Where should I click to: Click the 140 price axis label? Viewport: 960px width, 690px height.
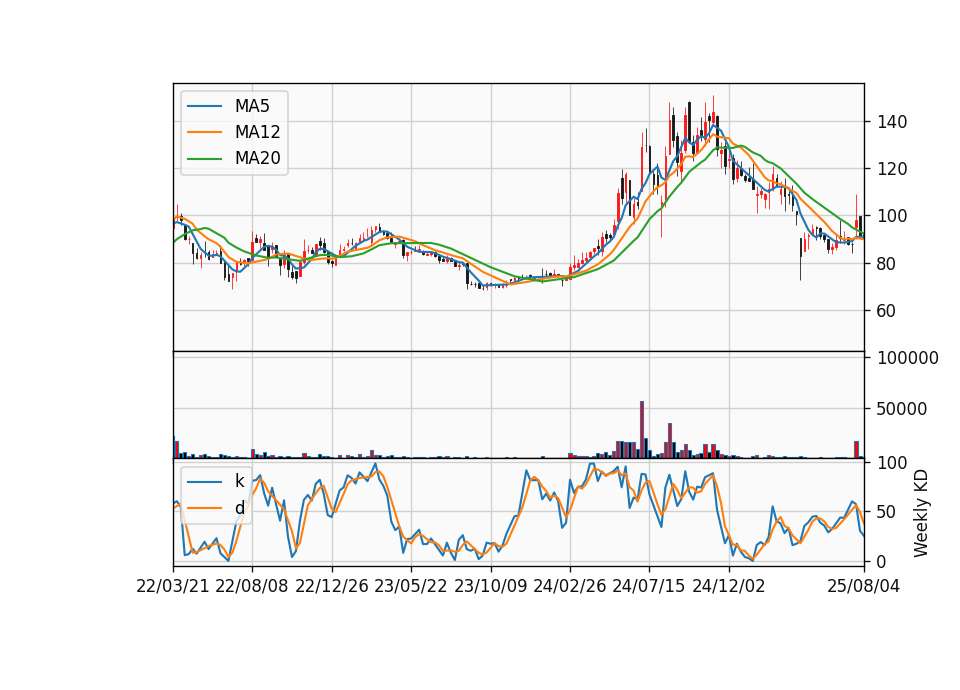pyautogui.click(x=892, y=122)
